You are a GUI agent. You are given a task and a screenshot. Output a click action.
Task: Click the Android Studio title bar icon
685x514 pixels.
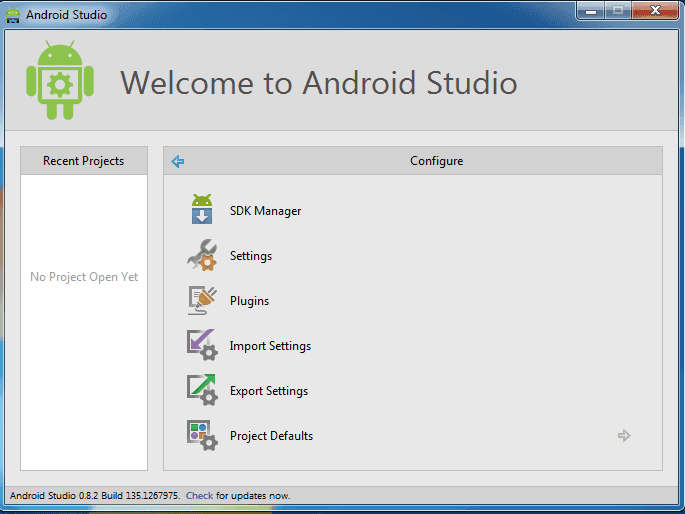point(13,15)
